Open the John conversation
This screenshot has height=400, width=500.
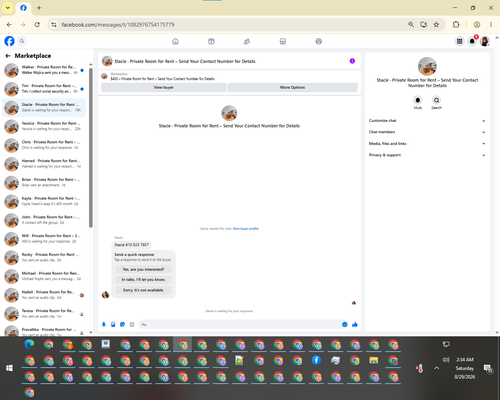tap(44, 220)
